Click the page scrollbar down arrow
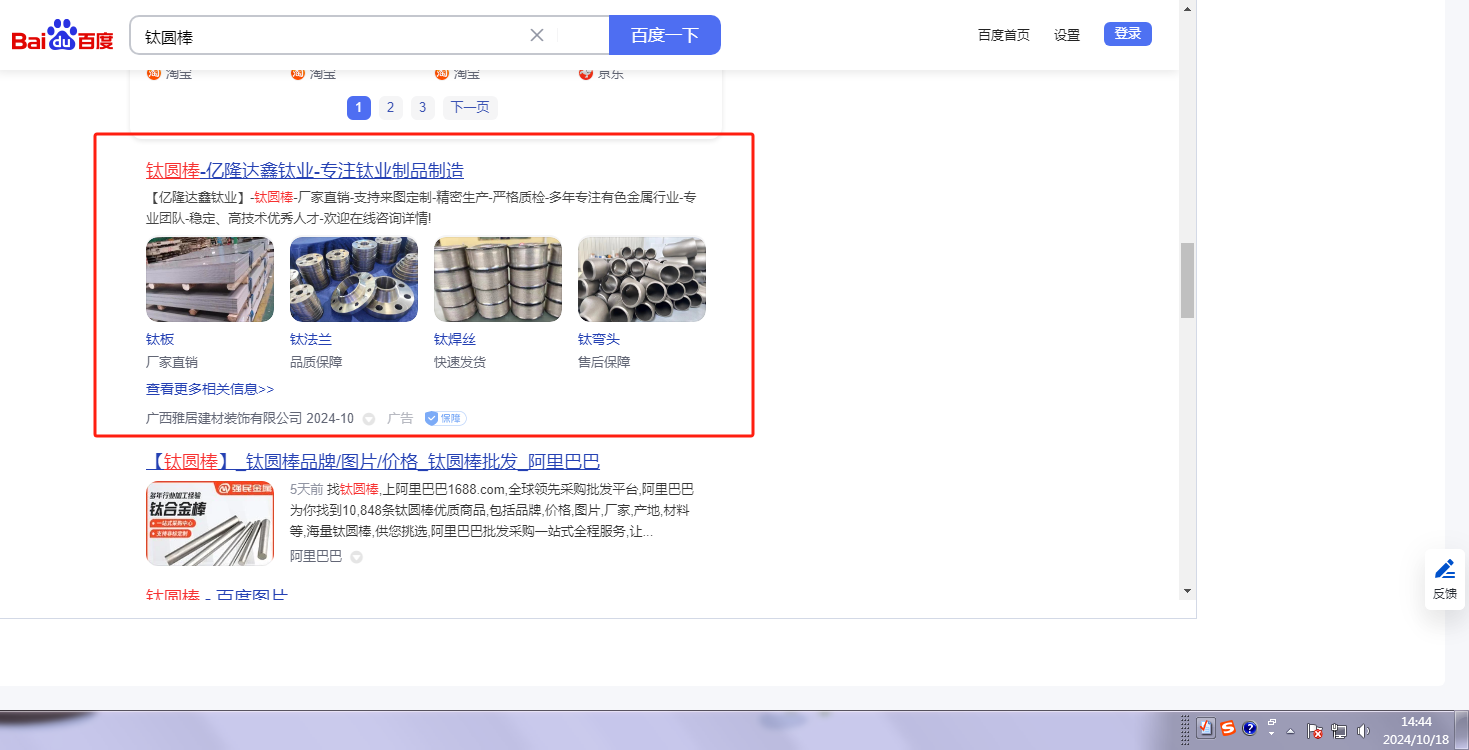This screenshot has height=750, width=1469. pos(1188,591)
